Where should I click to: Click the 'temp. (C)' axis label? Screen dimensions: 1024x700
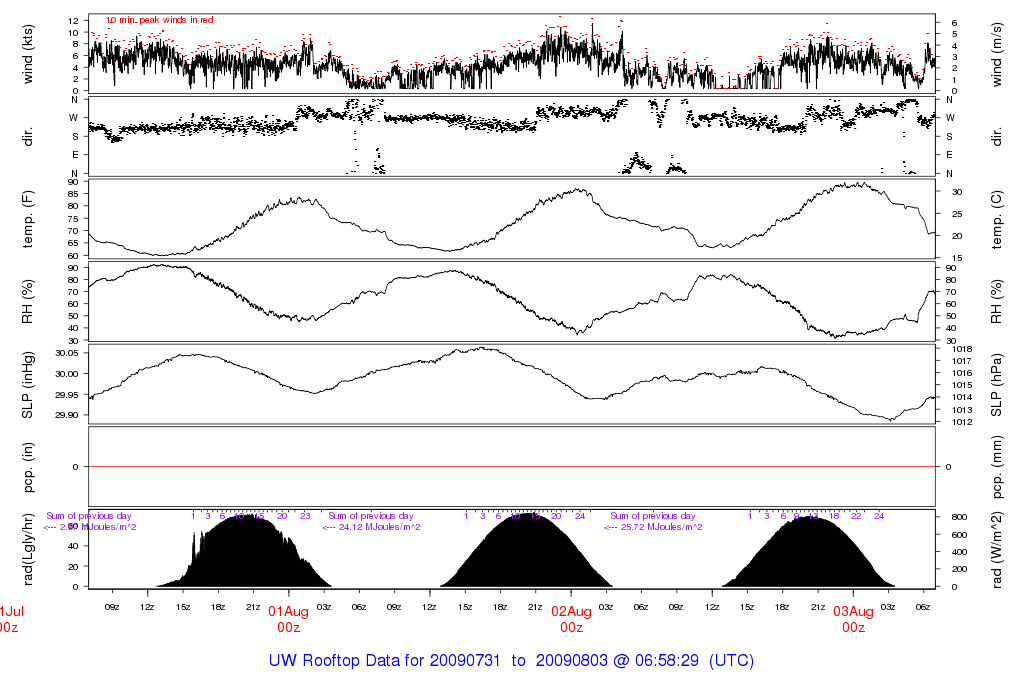click(996, 218)
